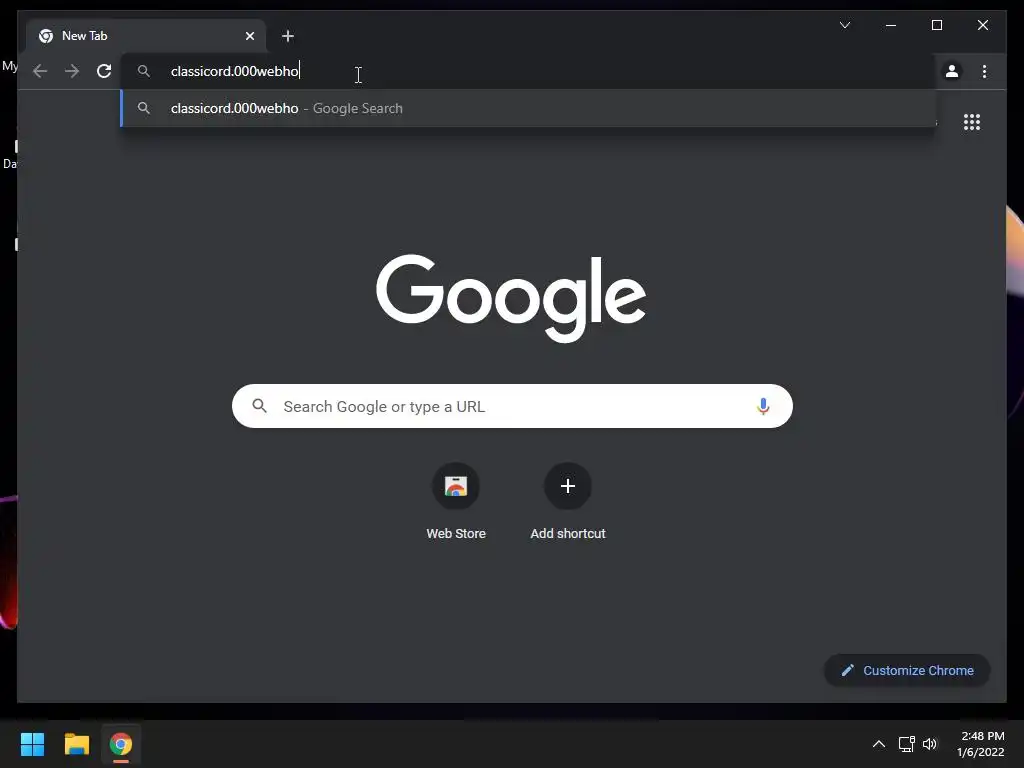Viewport: 1024px width, 768px height.
Task: Open a new tab with plus button
Action: (288, 36)
